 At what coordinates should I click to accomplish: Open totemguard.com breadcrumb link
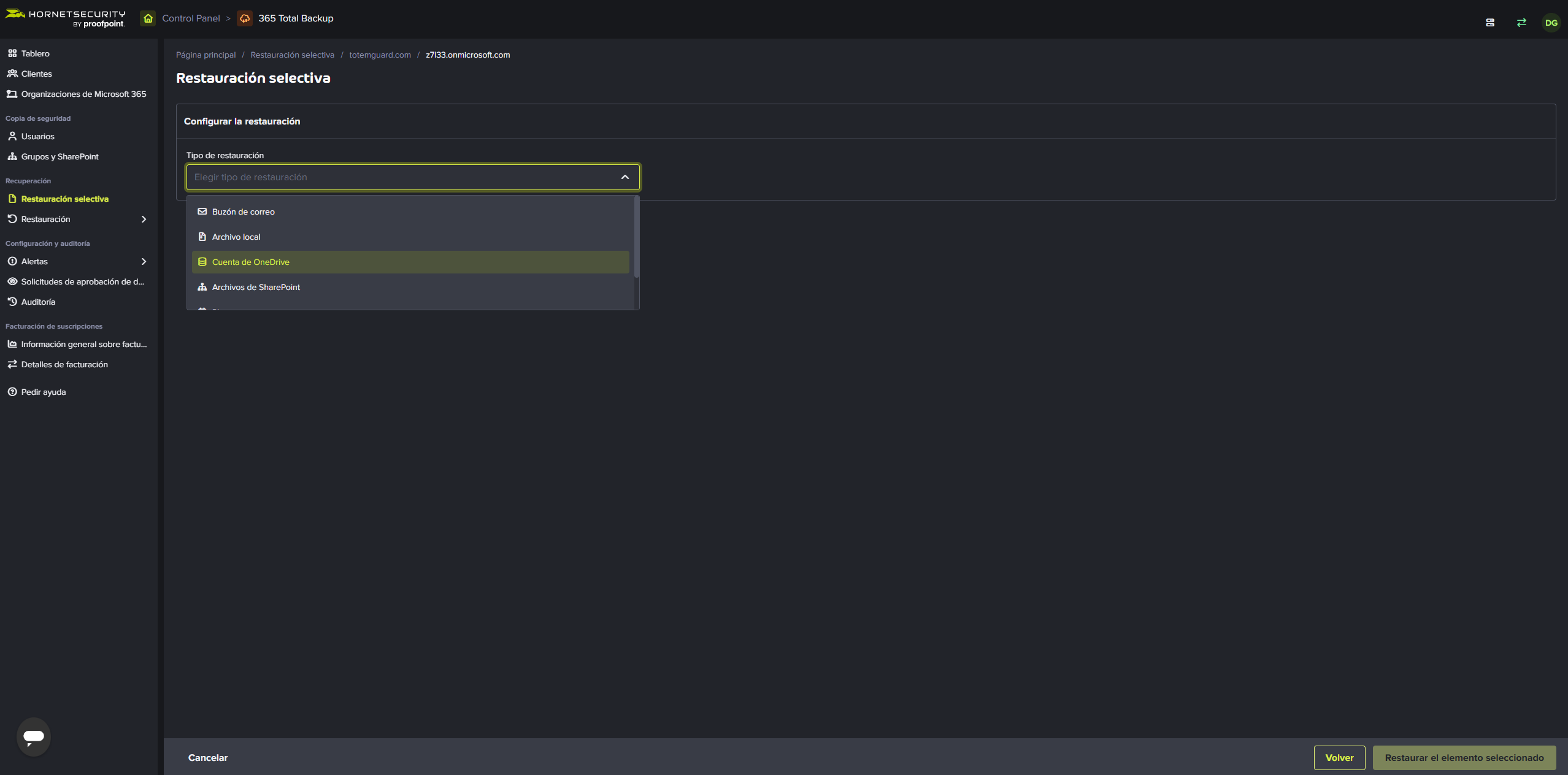pyautogui.click(x=380, y=55)
